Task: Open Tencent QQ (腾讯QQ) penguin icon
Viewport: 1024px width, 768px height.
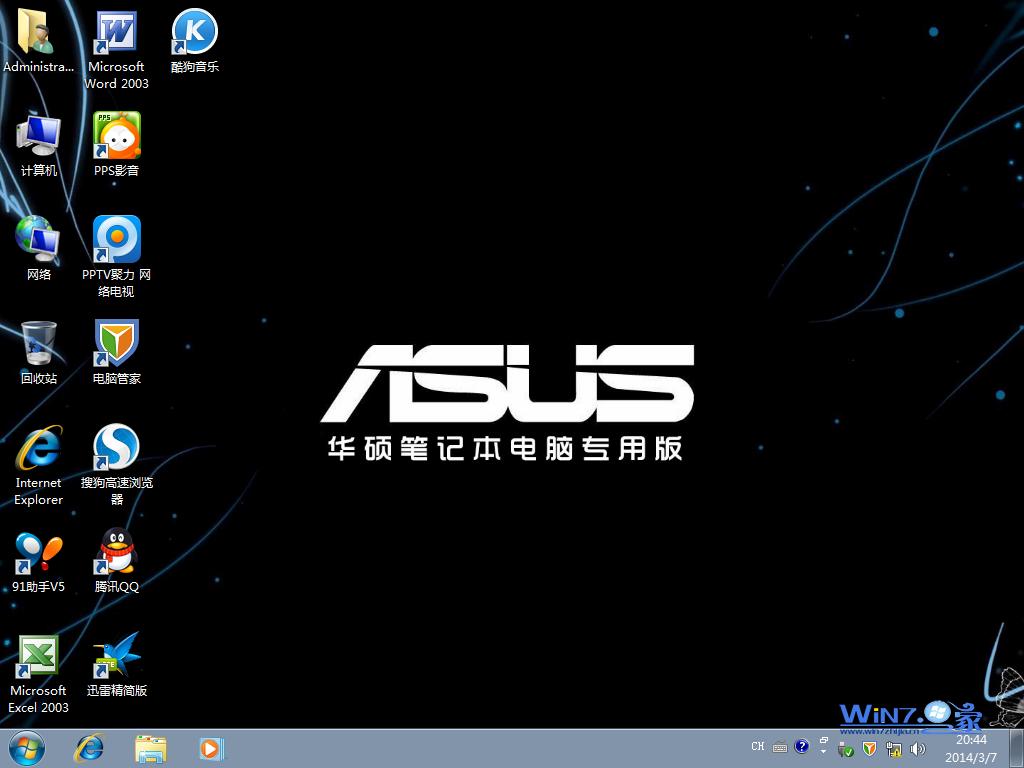Action: tap(116, 552)
